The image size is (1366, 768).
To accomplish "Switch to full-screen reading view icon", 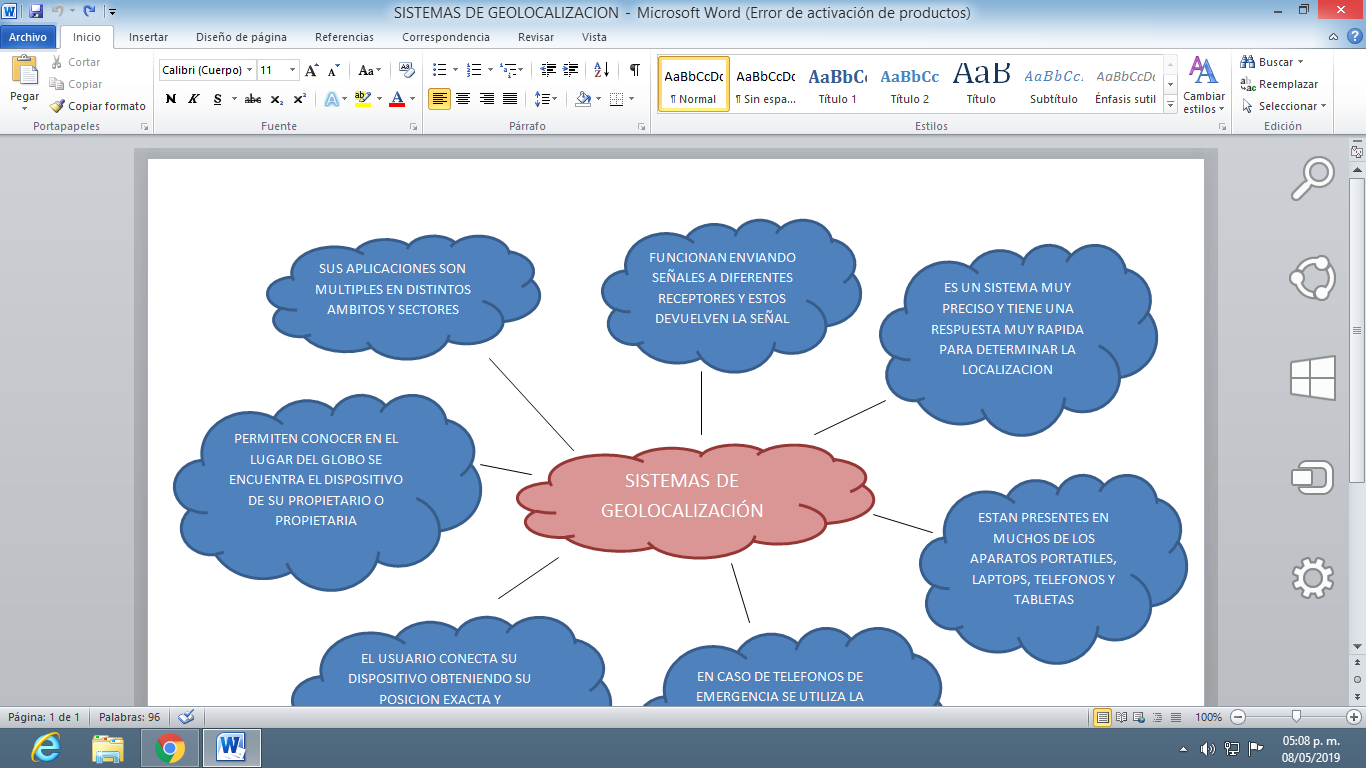I will 1121,717.
